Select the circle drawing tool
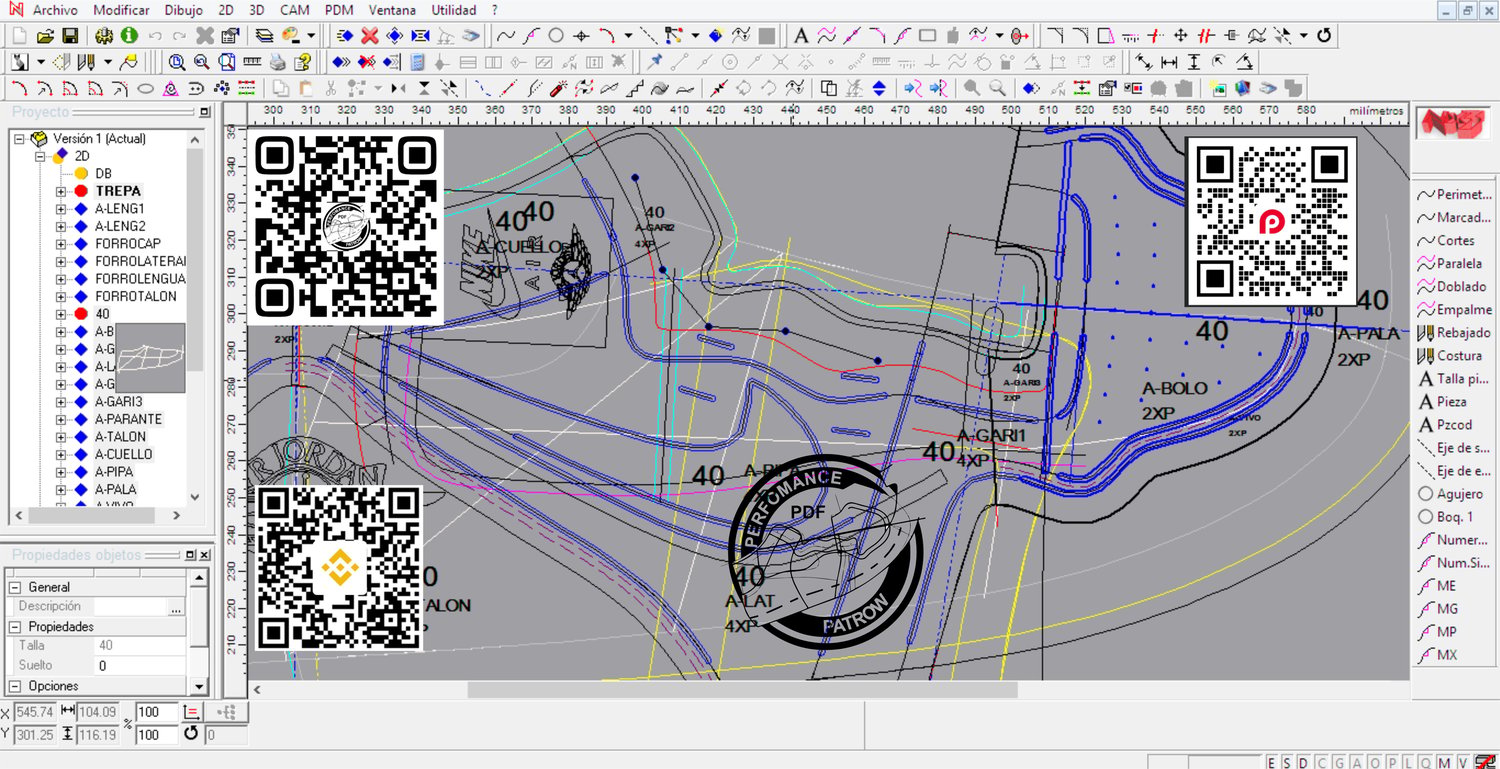The height and width of the screenshot is (769, 1500). click(x=556, y=36)
